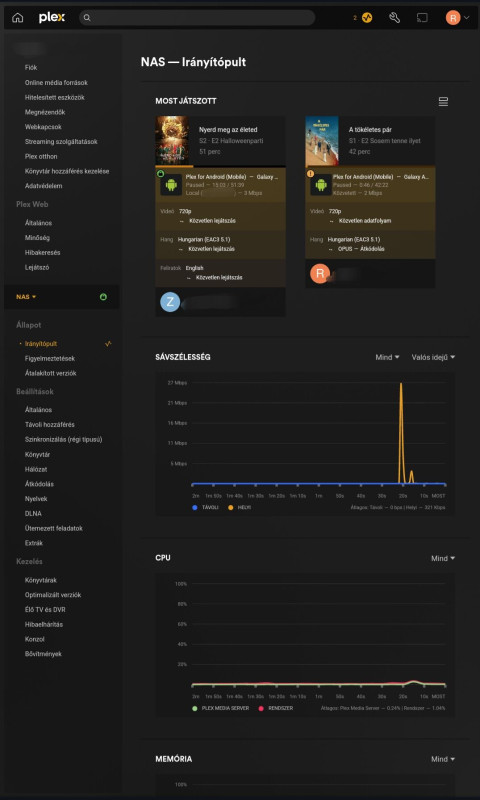Click green lock icon beside NAS server
Screen dimensions: 480x800
[104, 296]
